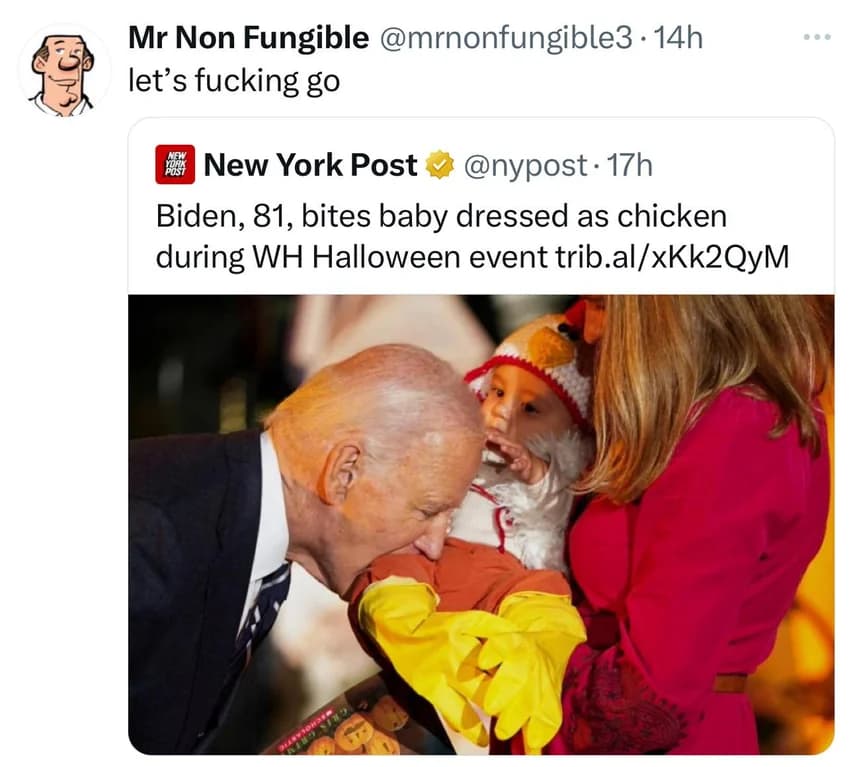Click the quoted tweet headline text
Screen dimensions: 853x767
click(x=472, y=236)
